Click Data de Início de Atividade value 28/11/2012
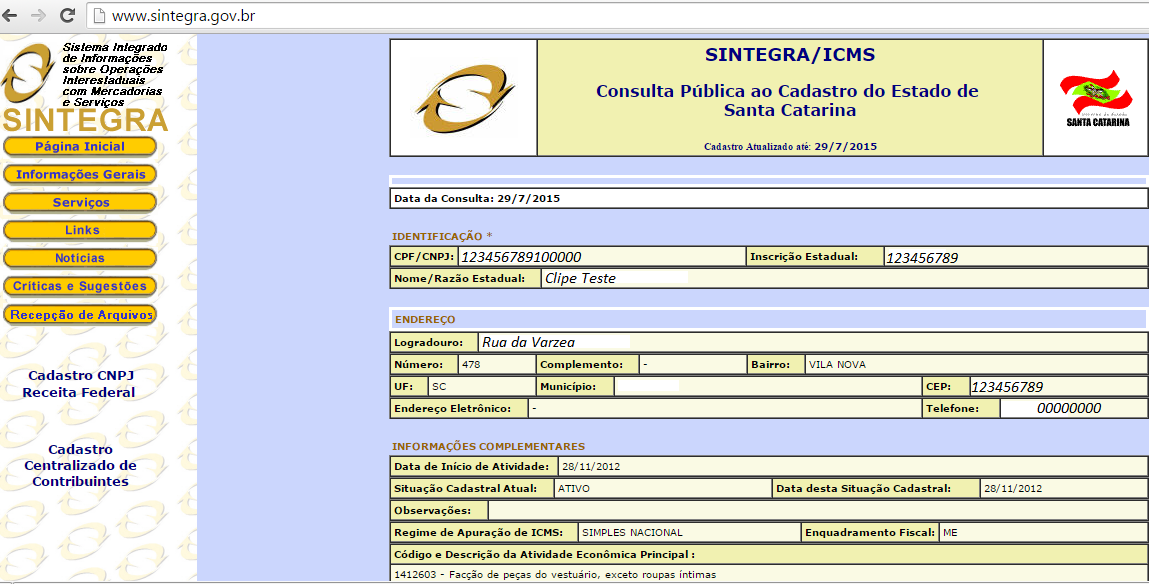1149x584 pixels. [x=591, y=466]
